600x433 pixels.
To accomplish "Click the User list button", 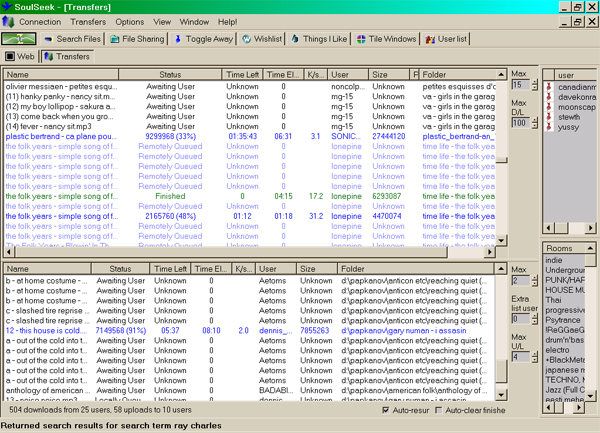I will pos(447,39).
